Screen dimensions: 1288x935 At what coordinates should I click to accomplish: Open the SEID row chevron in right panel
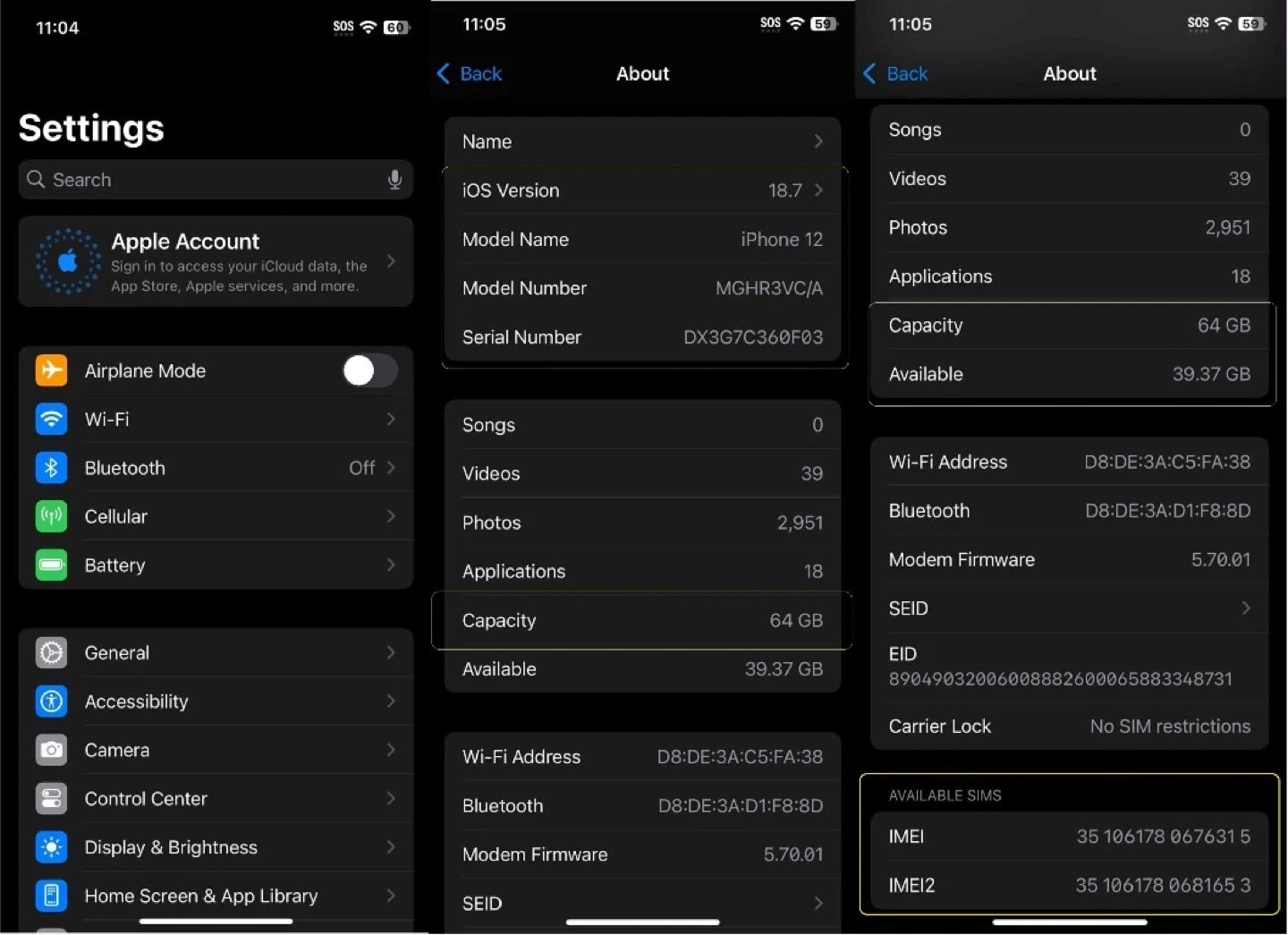coord(1245,608)
